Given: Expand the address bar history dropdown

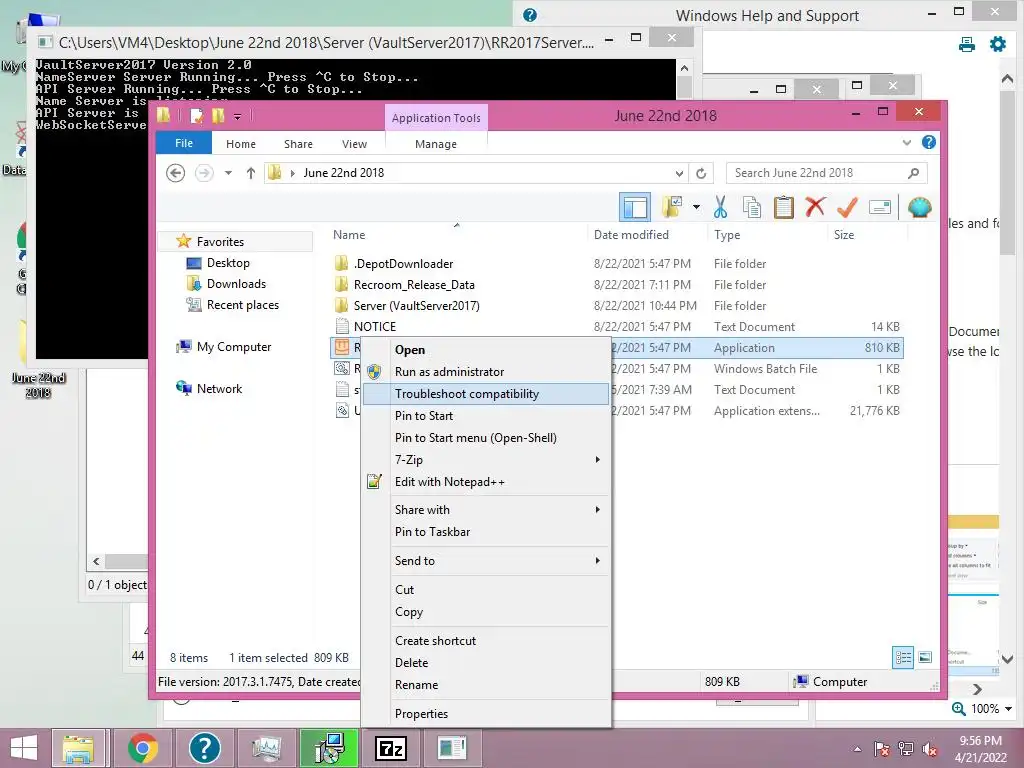Looking at the screenshot, I should pos(679,173).
